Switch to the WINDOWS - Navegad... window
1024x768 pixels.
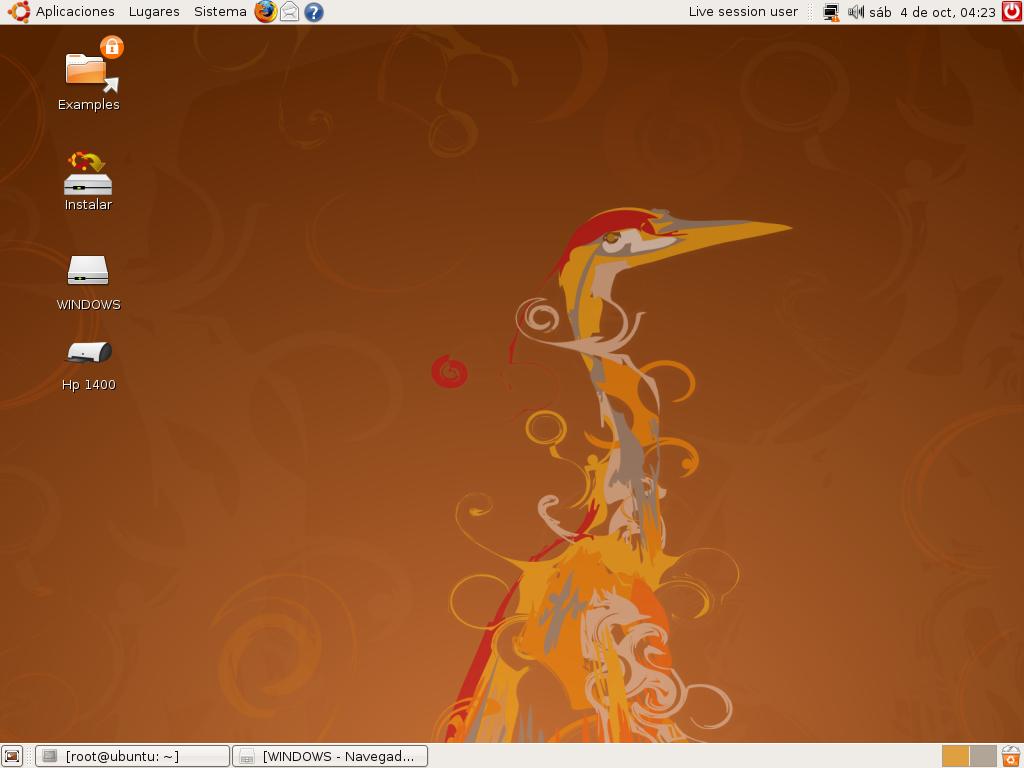pyautogui.click(x=330, y=756)
